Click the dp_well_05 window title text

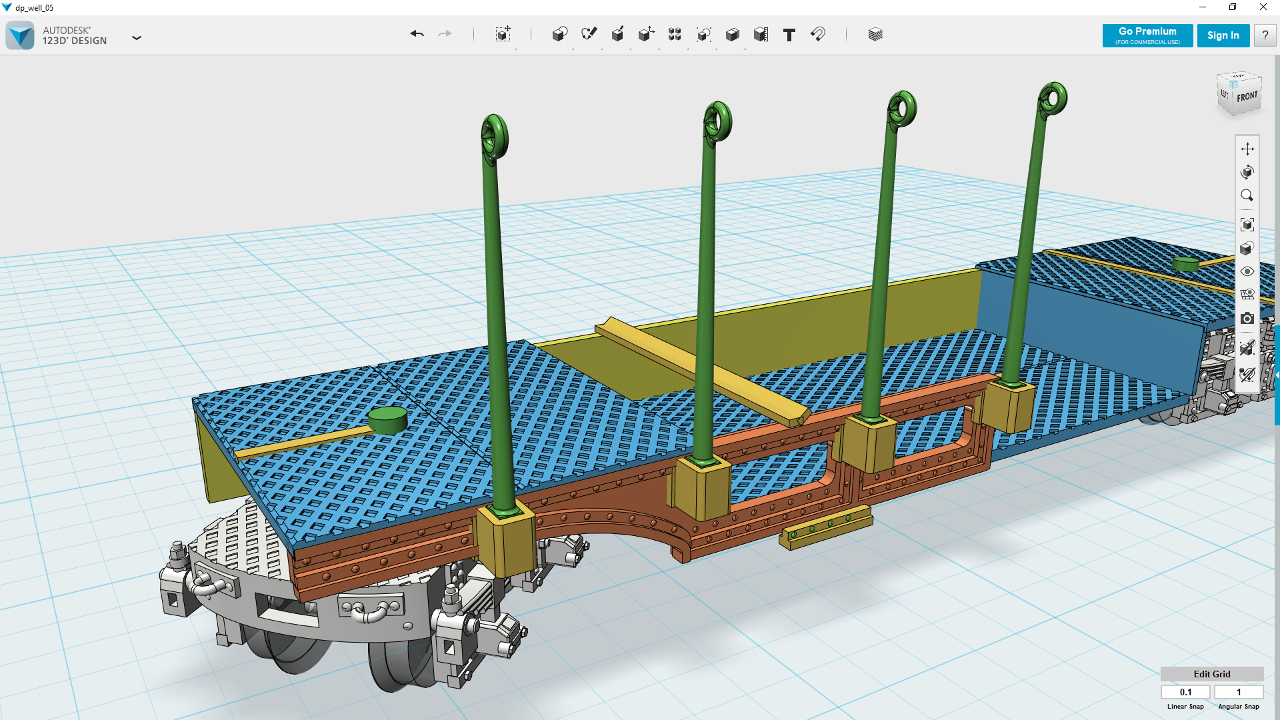click(34, 7)
